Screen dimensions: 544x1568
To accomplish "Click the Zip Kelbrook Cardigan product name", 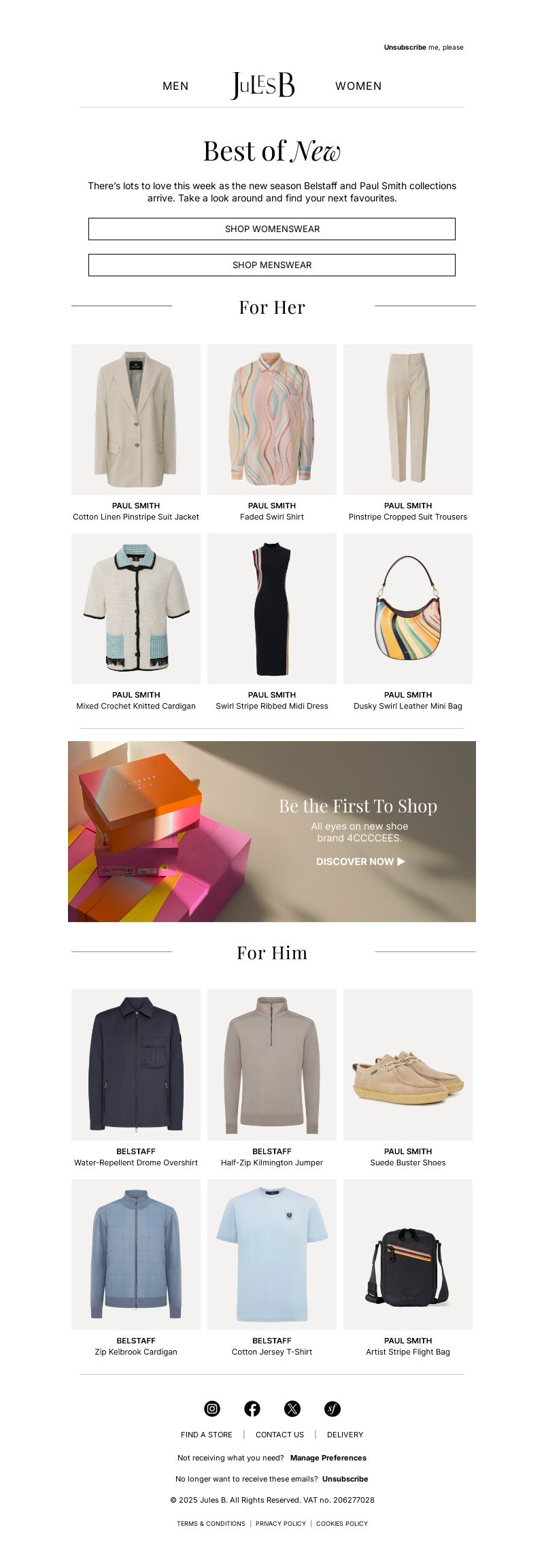I will (x=136, y=1352).
